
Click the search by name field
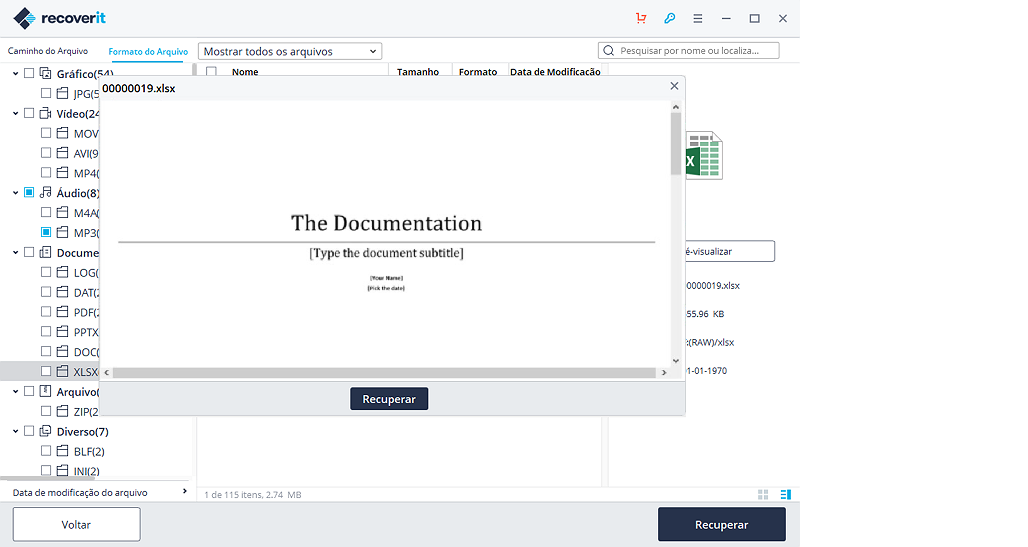coord(688,51)
